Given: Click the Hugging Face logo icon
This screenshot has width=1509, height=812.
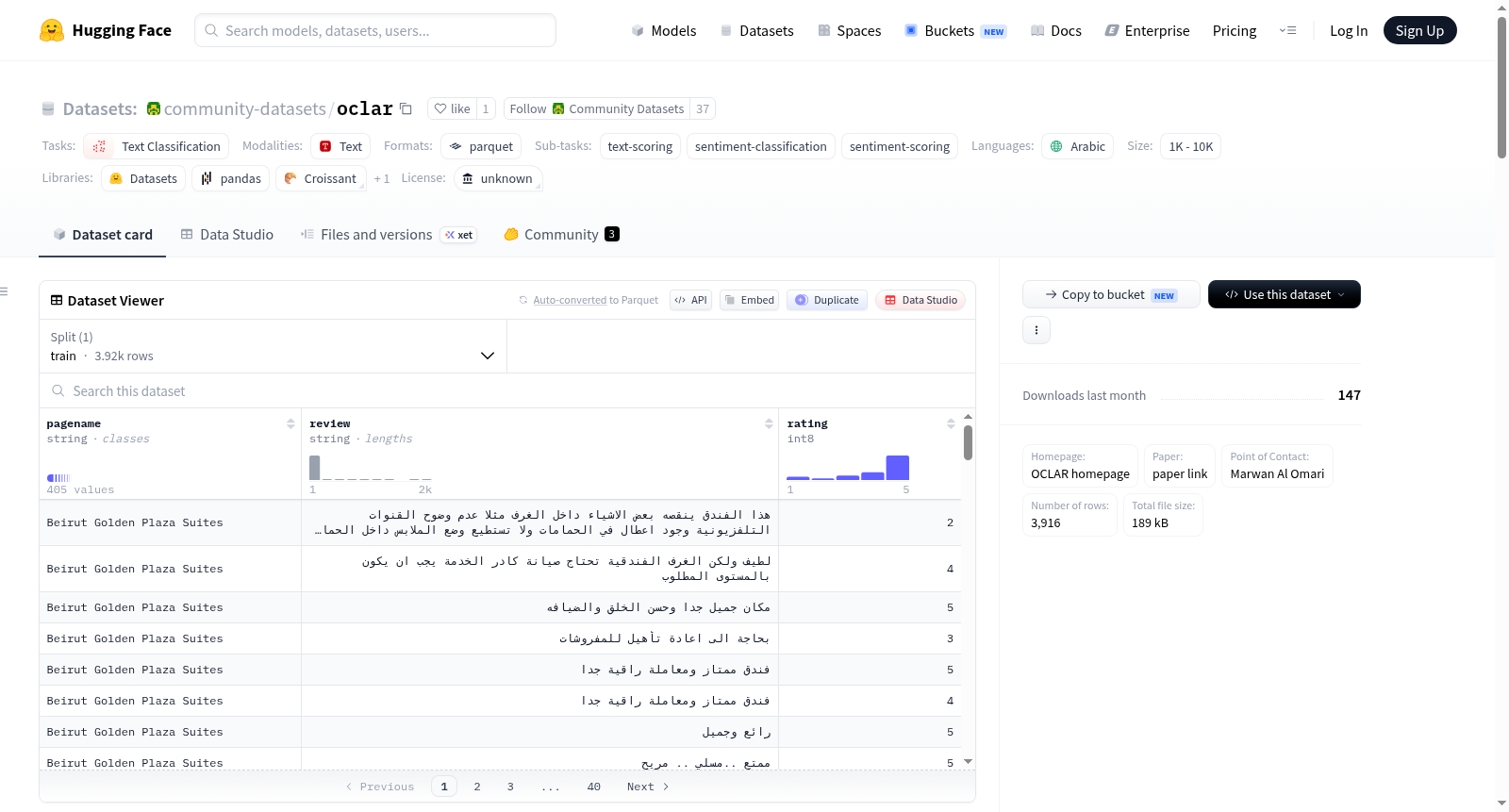Looking at the screenshot, I should tap(52, 30).
